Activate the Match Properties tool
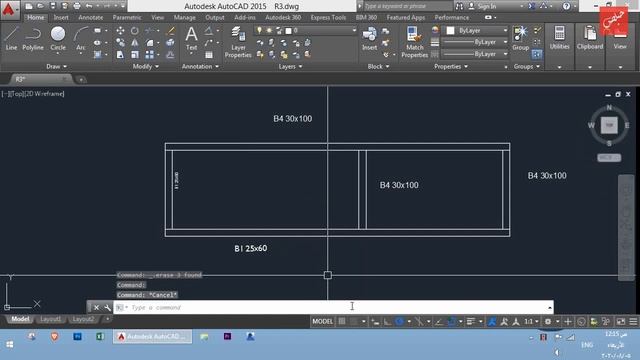The width and height of the screenshot is (640, 360). (x=414, y=42)
